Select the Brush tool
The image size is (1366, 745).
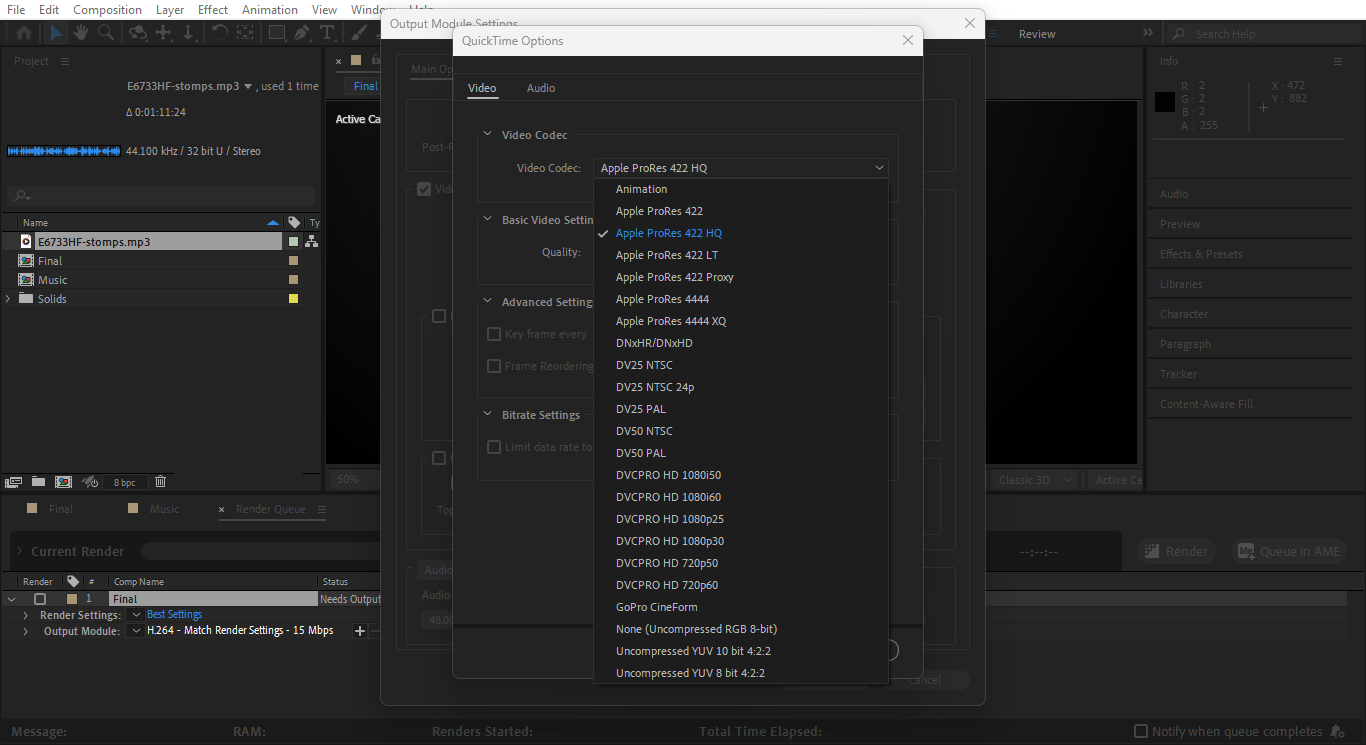[358, 33]
